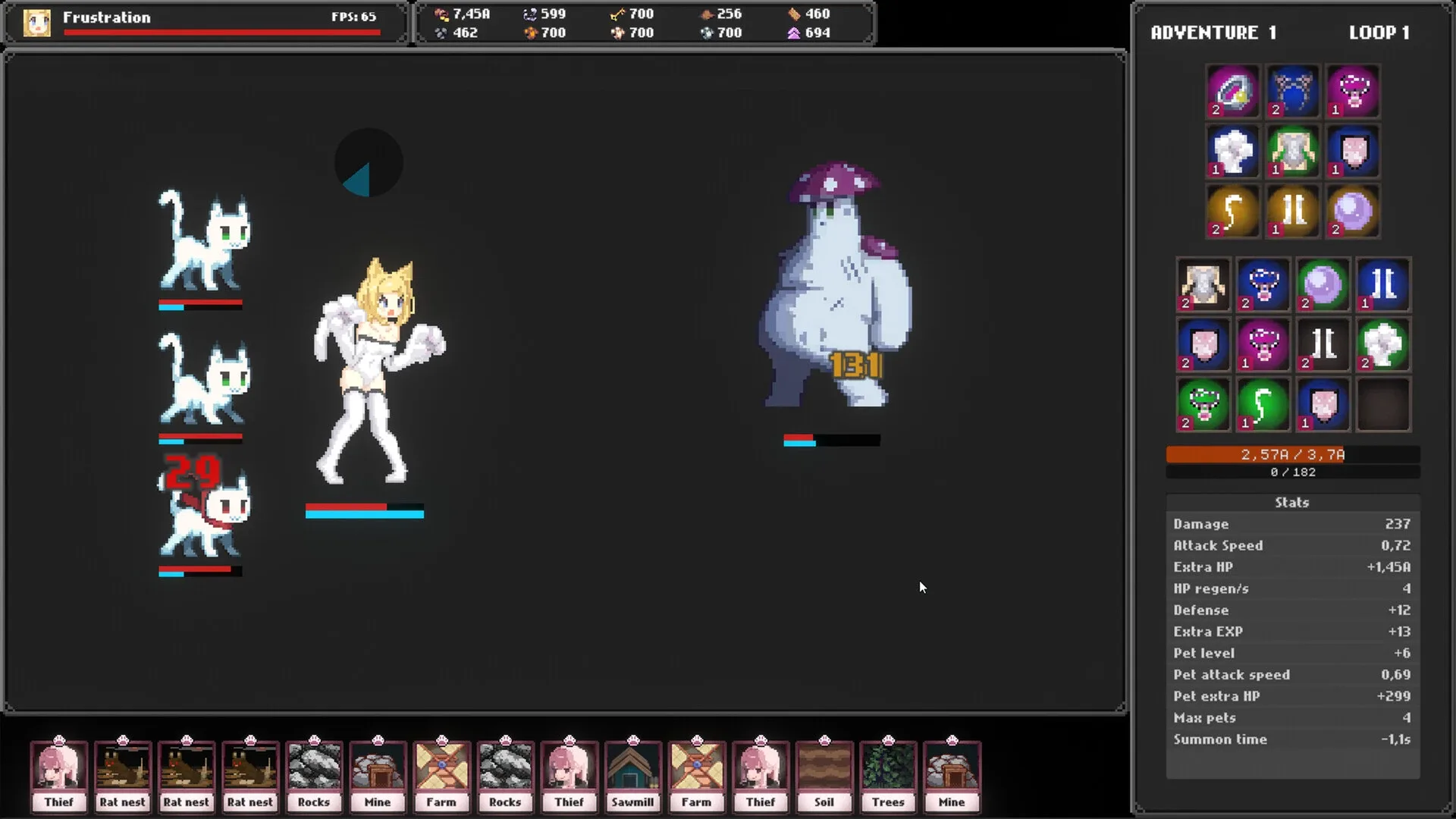Select the golden whip item icon
This screenshot has height=819, width=1456.
[1232, 211]
